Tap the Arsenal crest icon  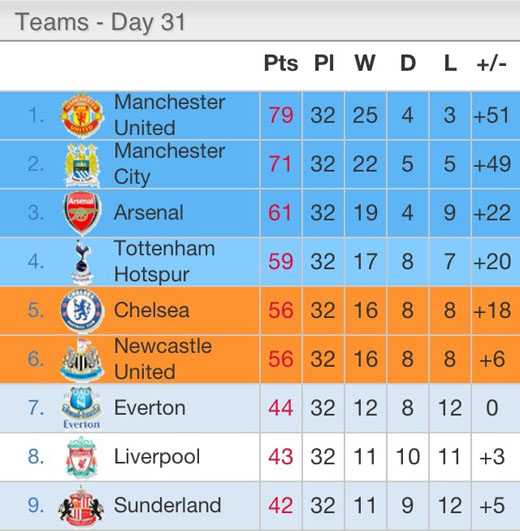click(82, 213)
